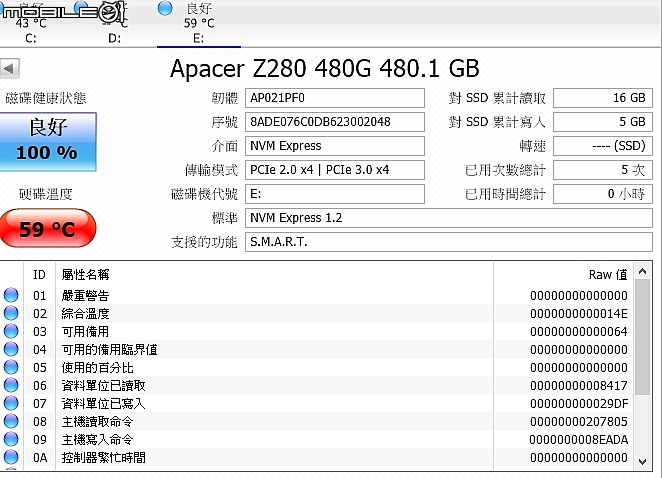The width and height of the screenshot is (662, 478).
Task: Click the blue status icon for attribute 07
Action: pyautogui.click(x=11, y=403)
